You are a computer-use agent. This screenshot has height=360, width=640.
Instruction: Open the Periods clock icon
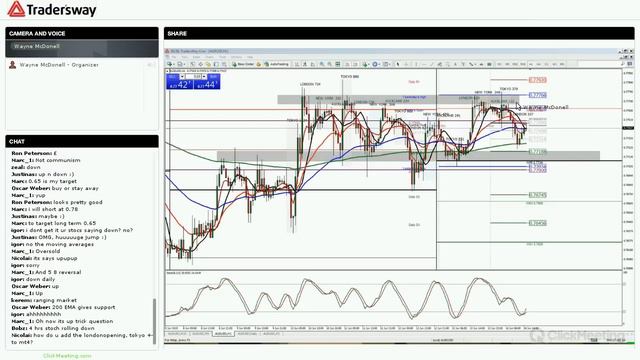tap(375, 64)
